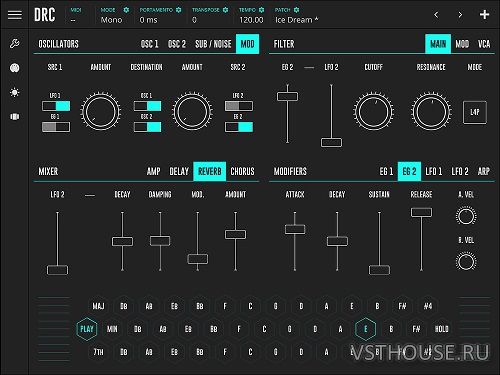The height and width of the screenshot is (375, 500).
Task: Click the Damping slider handle
Action: 160,241
